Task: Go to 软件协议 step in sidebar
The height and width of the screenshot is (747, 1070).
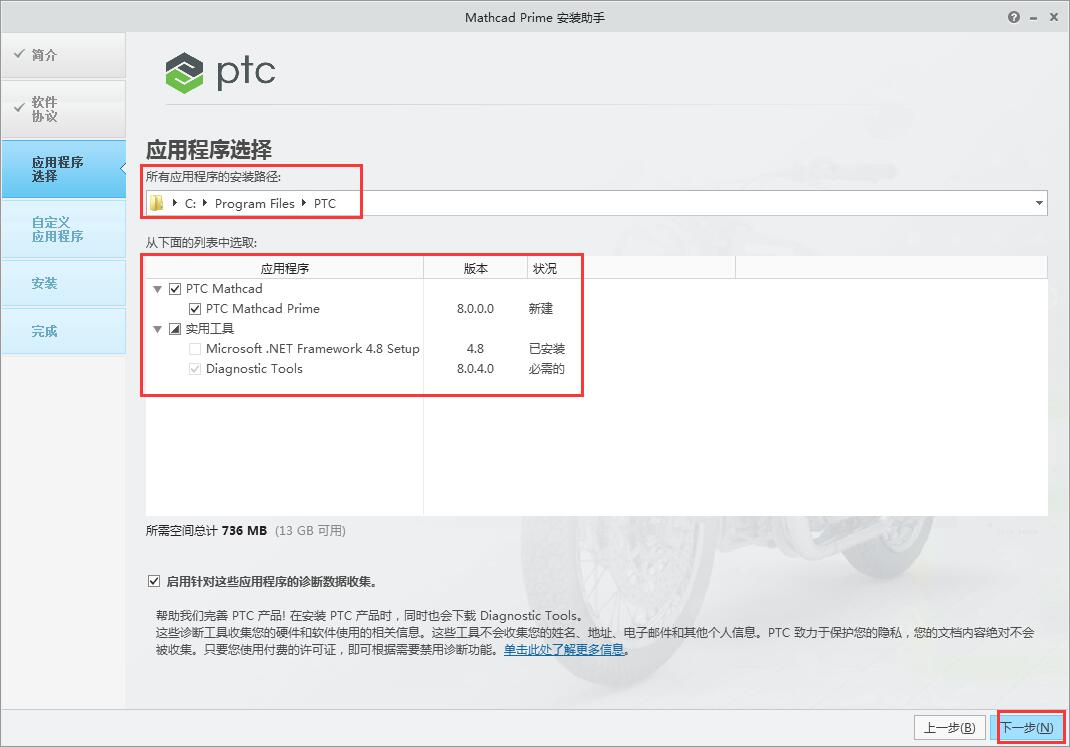Action: pyautogui.click(x=63, y=109)
